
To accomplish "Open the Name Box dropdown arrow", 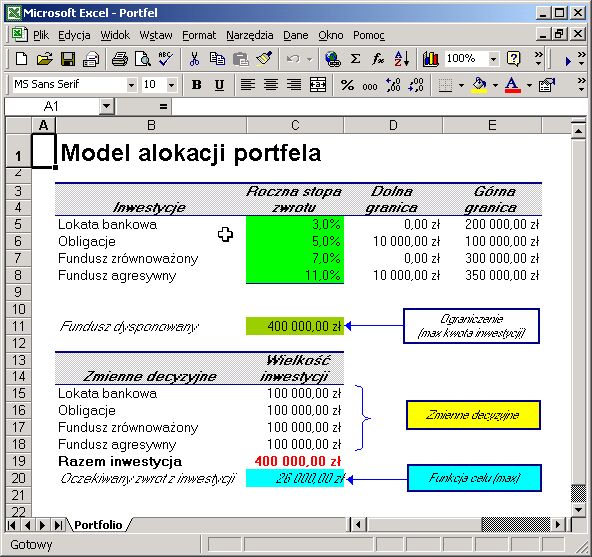I will [106, 106].
